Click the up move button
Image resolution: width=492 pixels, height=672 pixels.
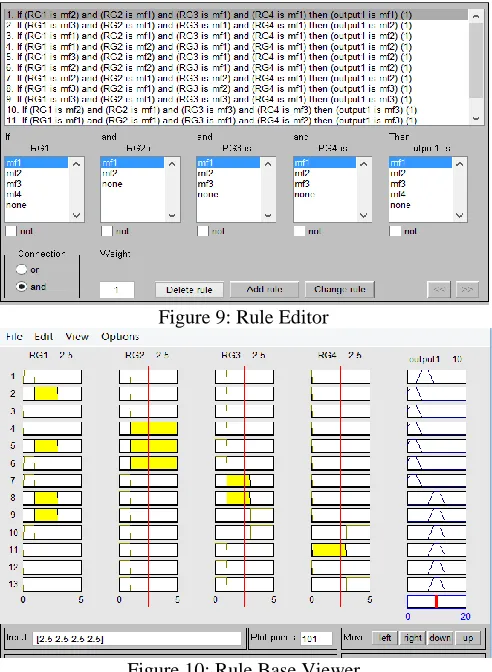(468, 638)
